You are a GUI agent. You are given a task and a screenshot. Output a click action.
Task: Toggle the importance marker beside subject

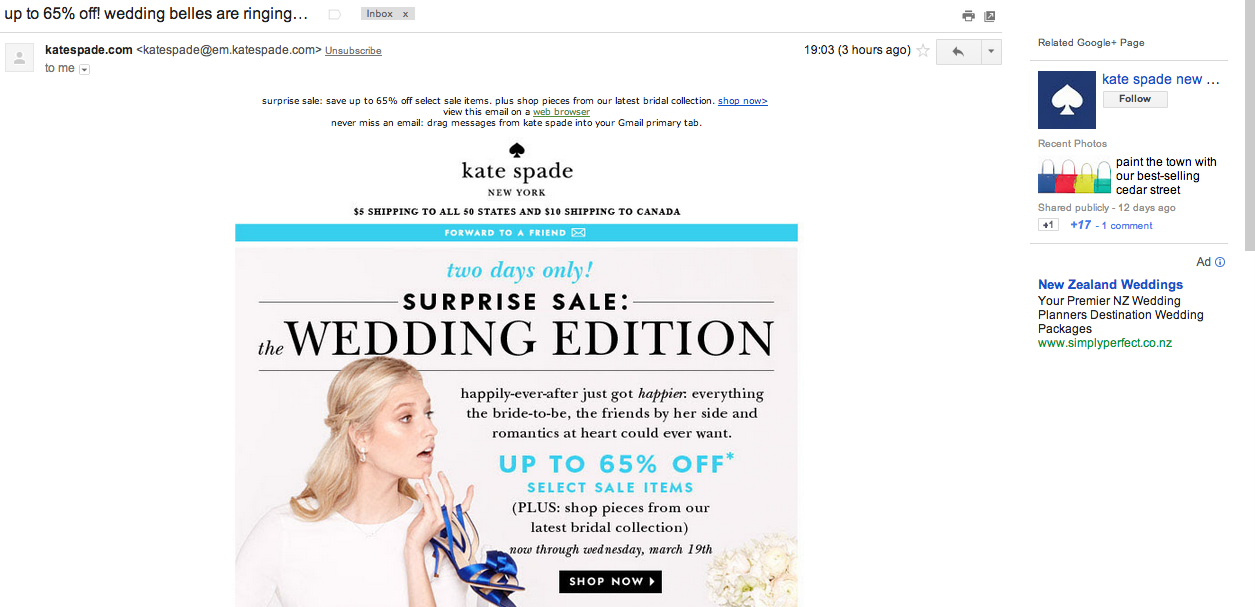pos(334,14)
